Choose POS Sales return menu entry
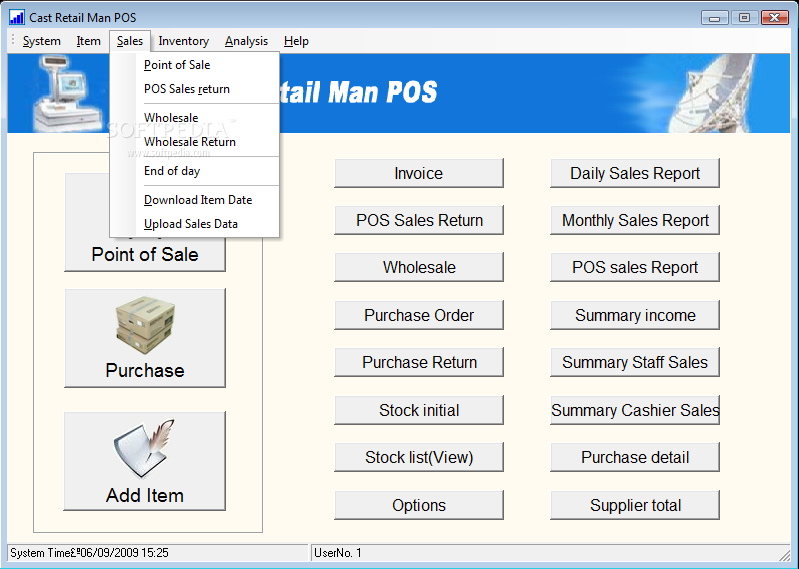The image size is (799, 569). tap(195, 89)
